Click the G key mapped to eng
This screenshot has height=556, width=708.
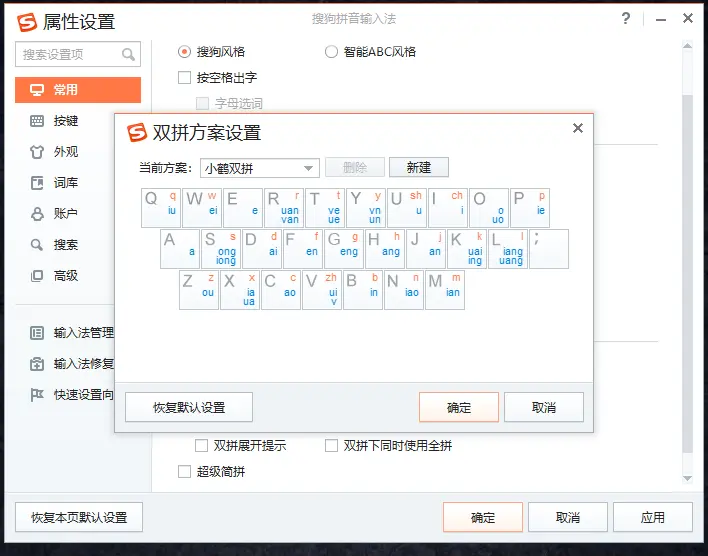pos(344,249)
